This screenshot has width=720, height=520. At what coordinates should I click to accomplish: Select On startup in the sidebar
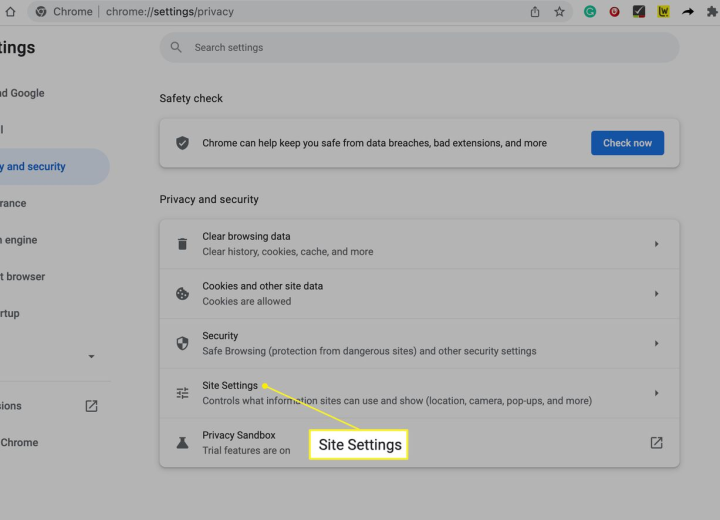click(10, 313)
